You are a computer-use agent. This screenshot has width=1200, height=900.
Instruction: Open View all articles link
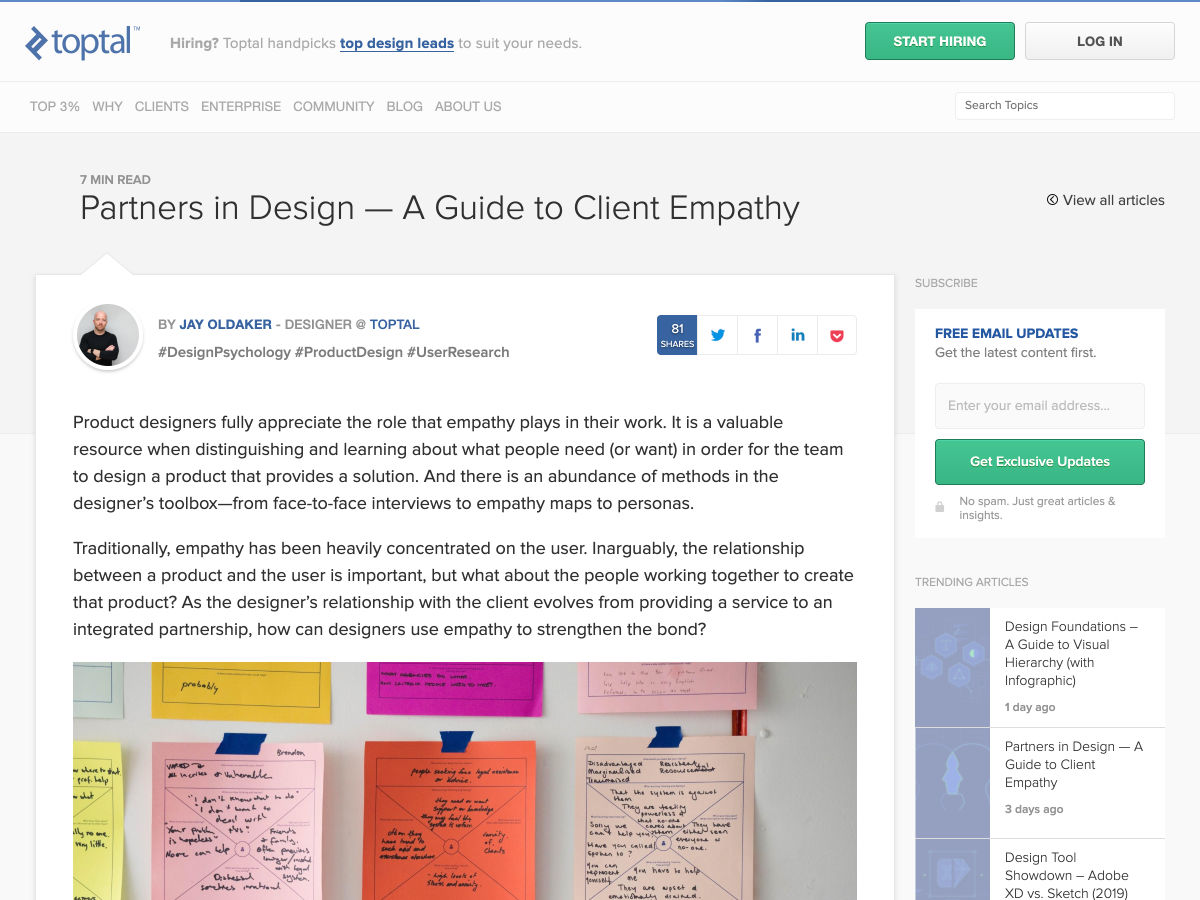pyautogui.click(x=1106, y=200)
